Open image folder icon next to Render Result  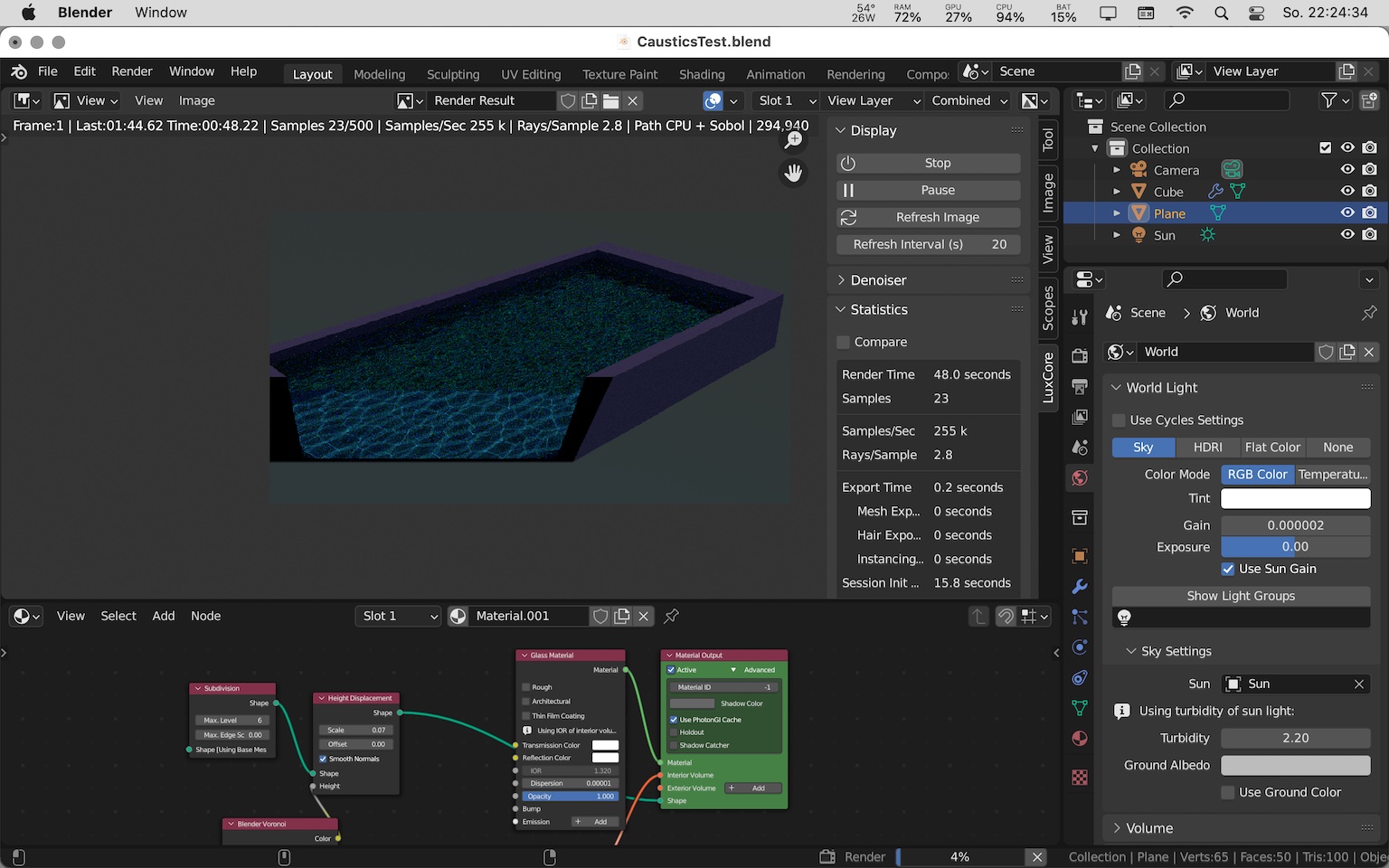(611, 100)
